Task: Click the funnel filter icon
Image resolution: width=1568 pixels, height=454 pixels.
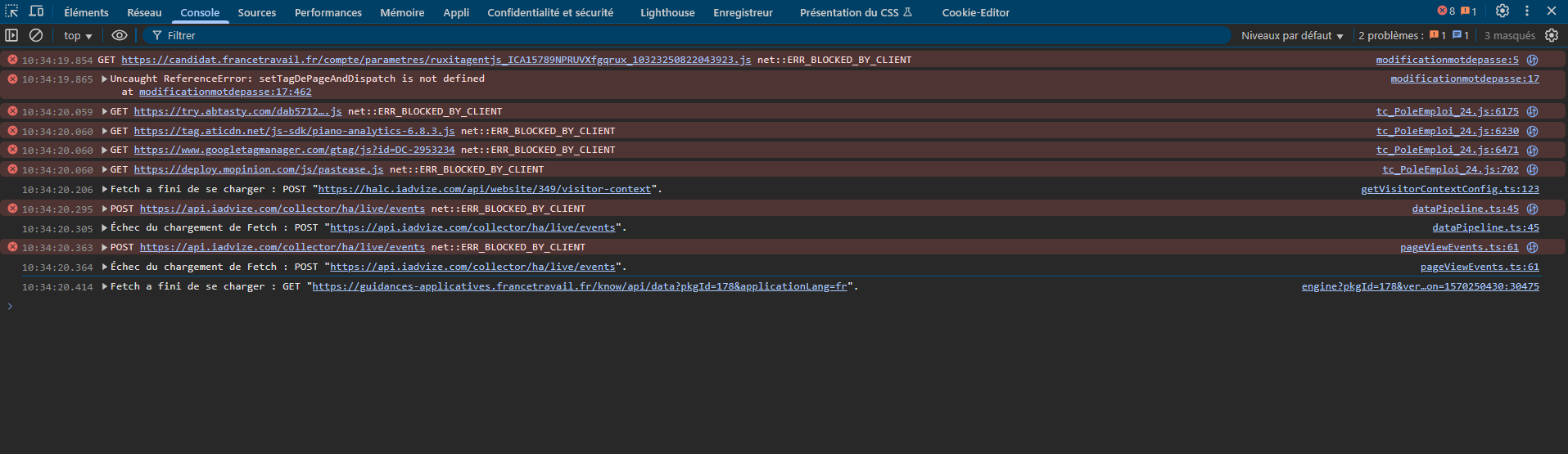Action: (157, 35)
